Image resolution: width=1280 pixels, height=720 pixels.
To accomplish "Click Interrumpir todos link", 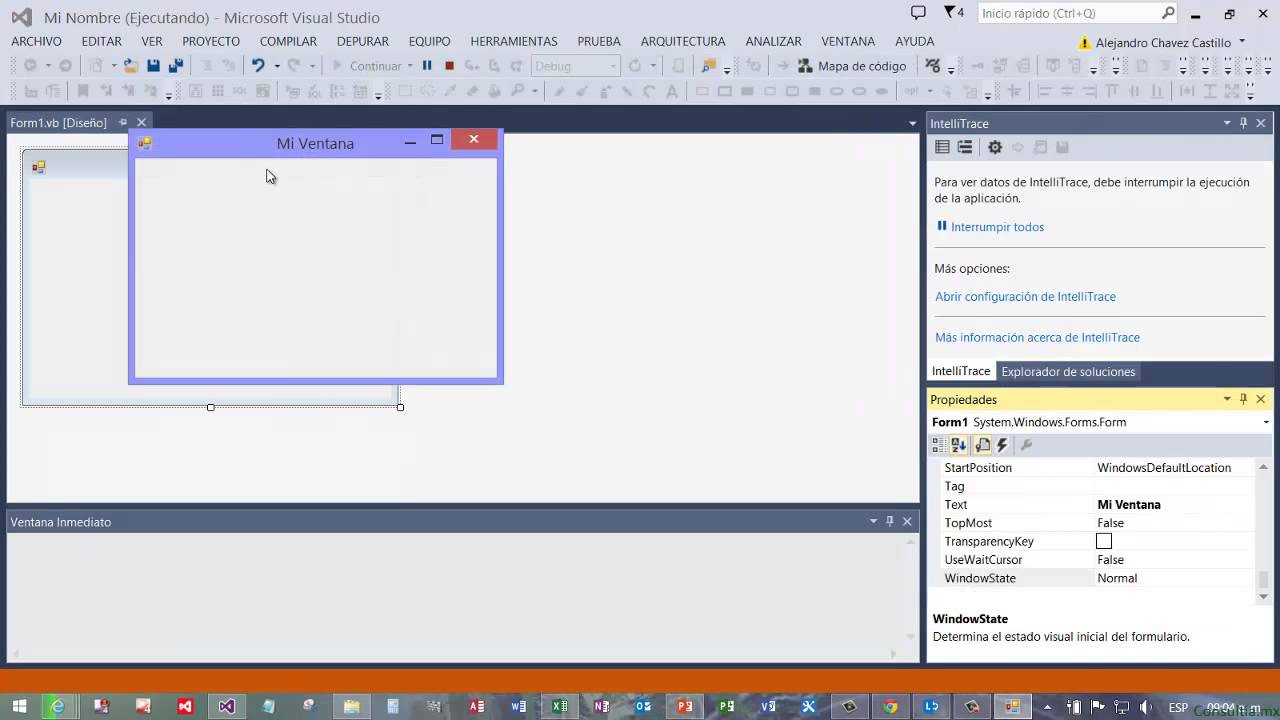I will click(x=997, y=227).
